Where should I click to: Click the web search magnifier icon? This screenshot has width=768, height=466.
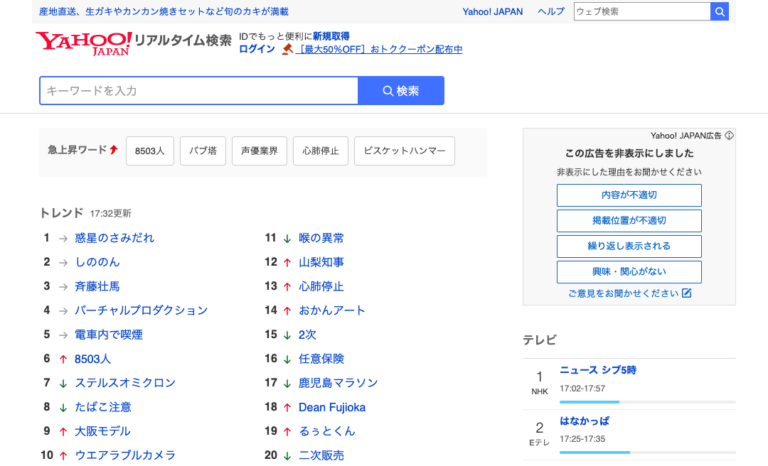coord(719,11)
